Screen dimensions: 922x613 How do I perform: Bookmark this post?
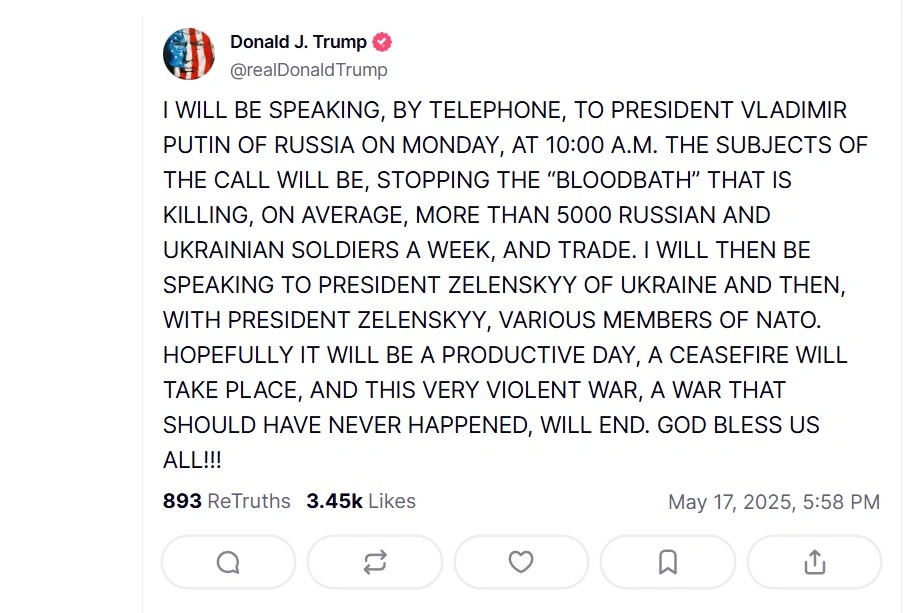pyautogui.click(x=667, y=562)
